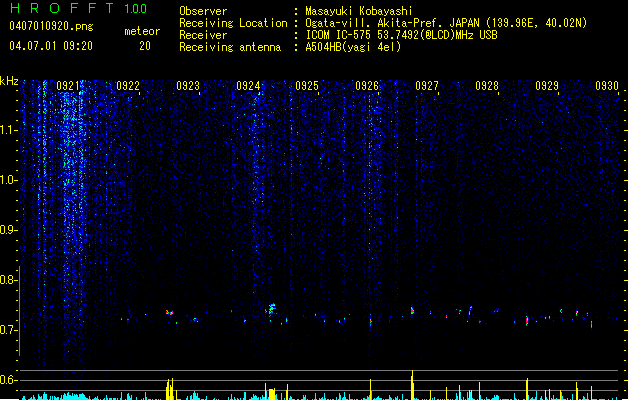Screen dimensions: 629x400
Task: Click the tallest yellow peak near 0927
Action: [412, 385]
